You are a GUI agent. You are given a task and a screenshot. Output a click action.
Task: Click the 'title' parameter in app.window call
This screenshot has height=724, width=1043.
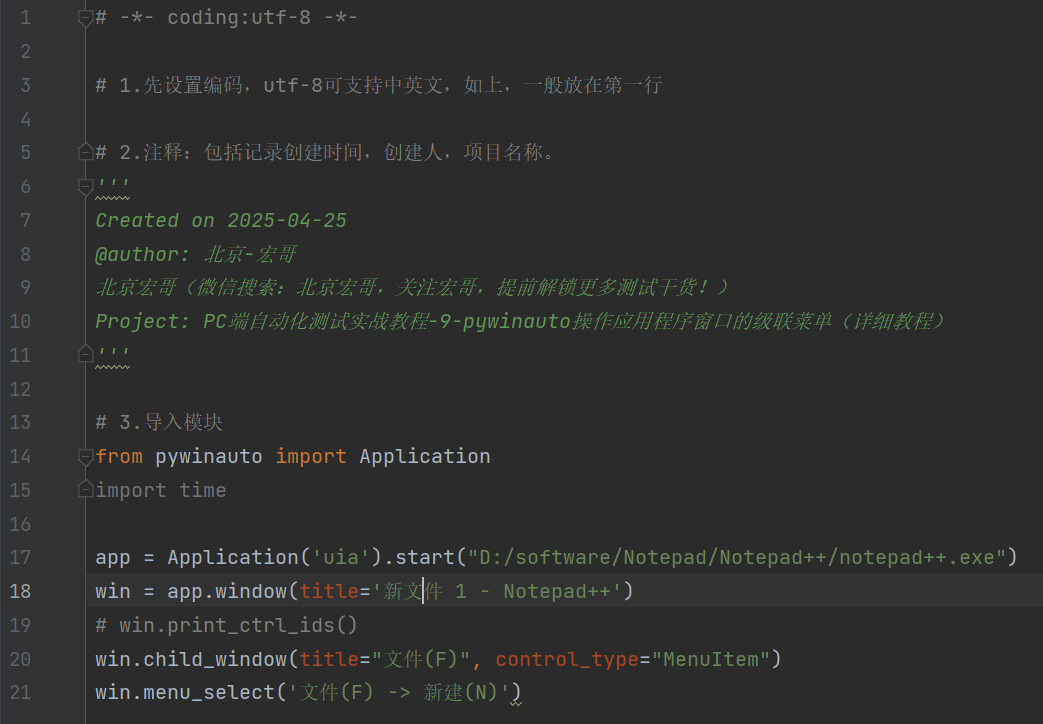[329, 591]
